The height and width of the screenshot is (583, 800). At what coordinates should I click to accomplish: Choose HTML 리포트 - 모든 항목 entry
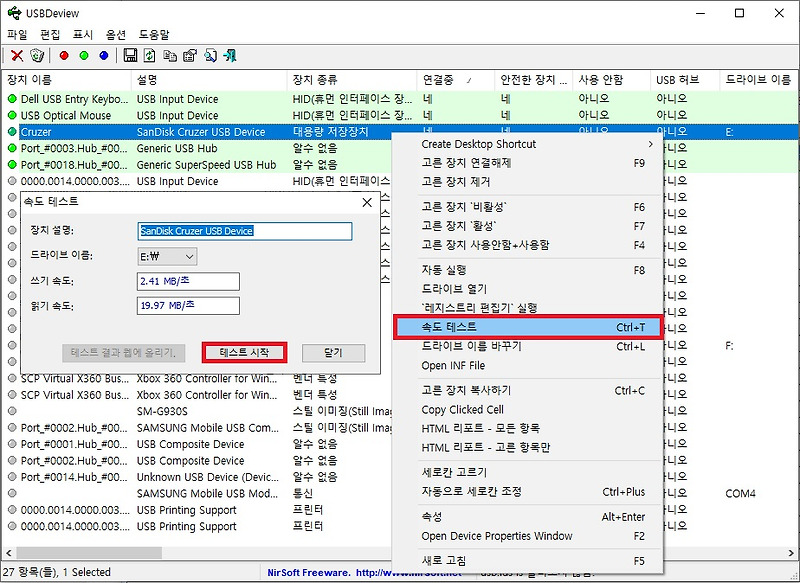(x=528, y=428)
